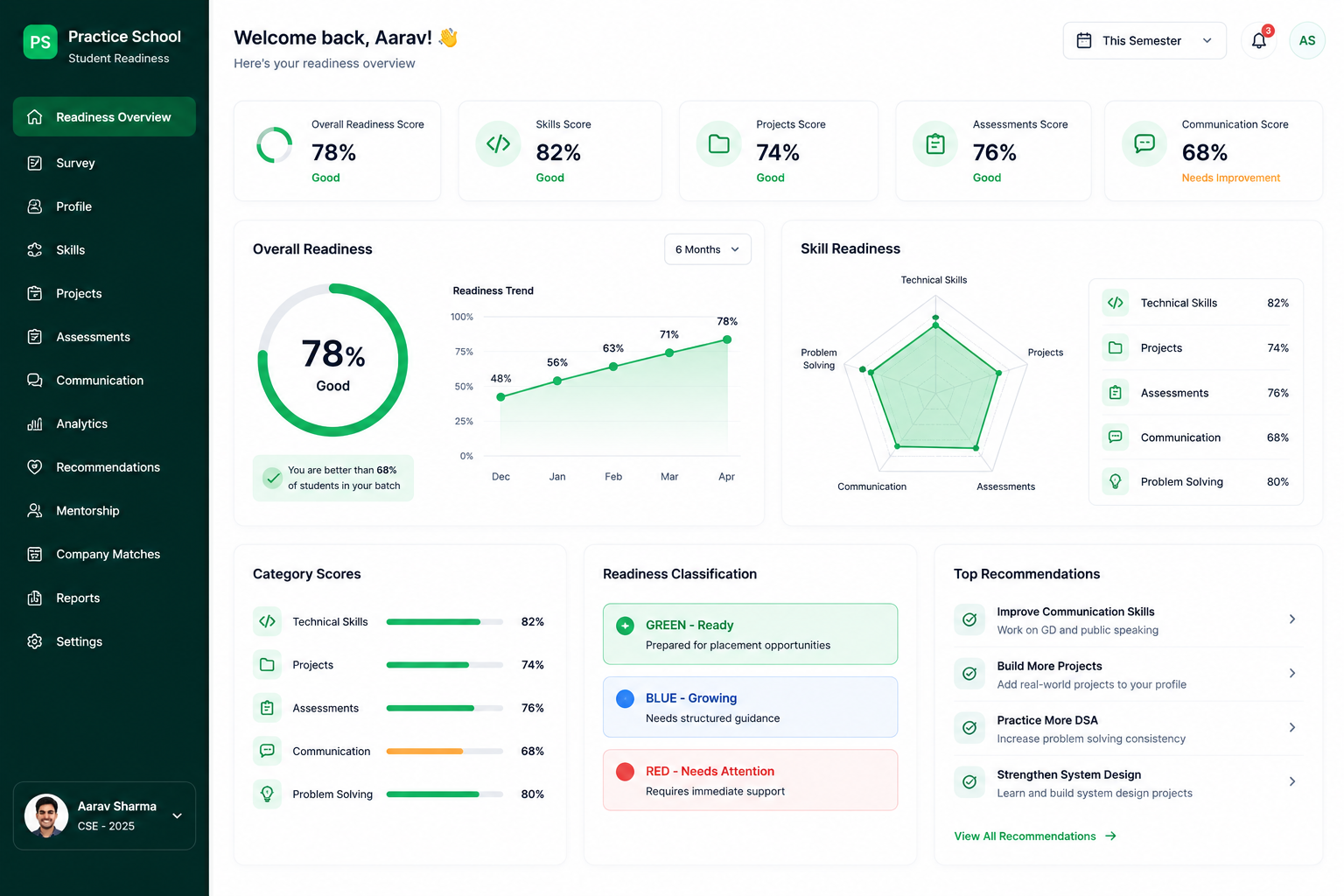Open notifications bell icon
This screenshot has width=1344, height=896.
click(1259, 40)
